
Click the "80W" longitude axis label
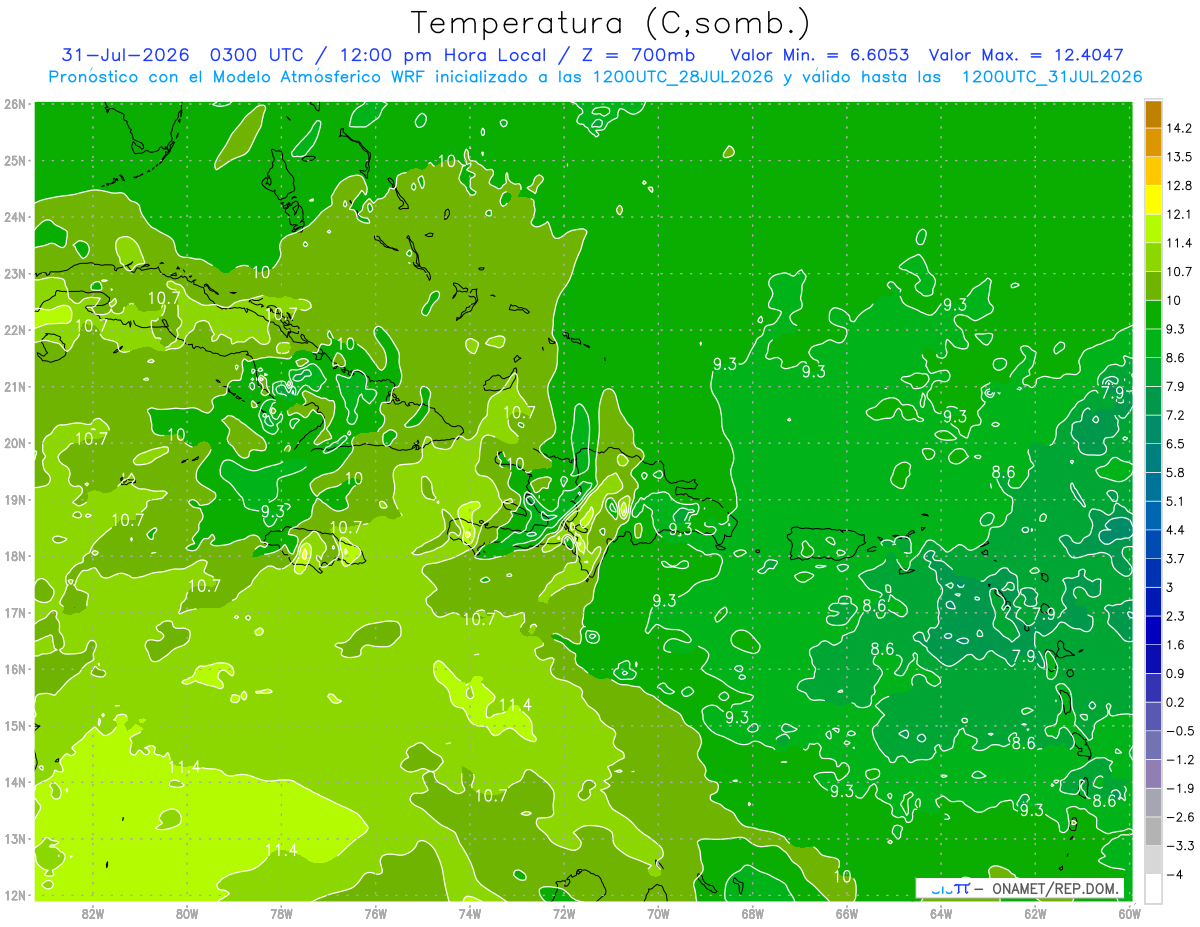coord(187,912)
